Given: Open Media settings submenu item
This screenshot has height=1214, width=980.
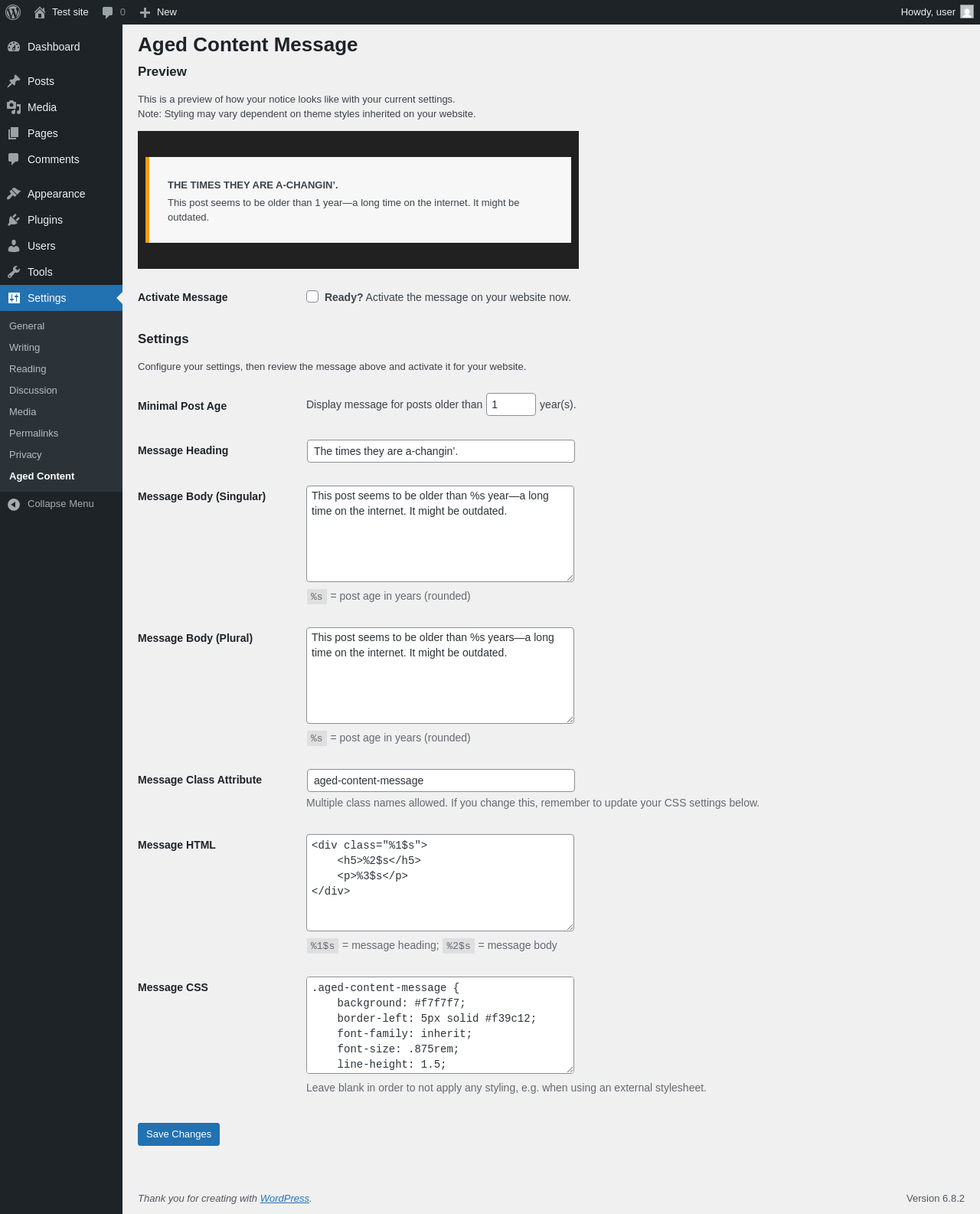Looking at the screenshot, I should (x=61, y=412).
